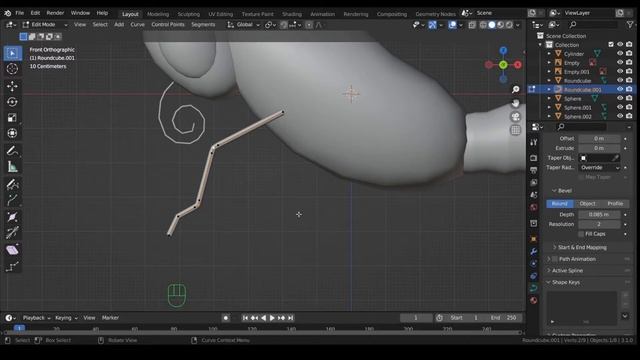Hide Cylinder object in viewport
This screenshot has width=640, height=360.
(x=620, y=53)
